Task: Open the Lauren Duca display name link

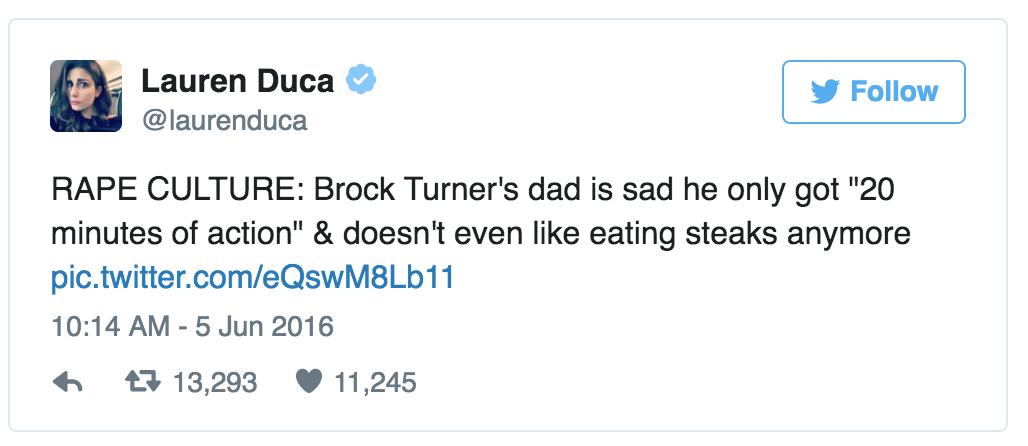Action: click(x=238, y=80)
